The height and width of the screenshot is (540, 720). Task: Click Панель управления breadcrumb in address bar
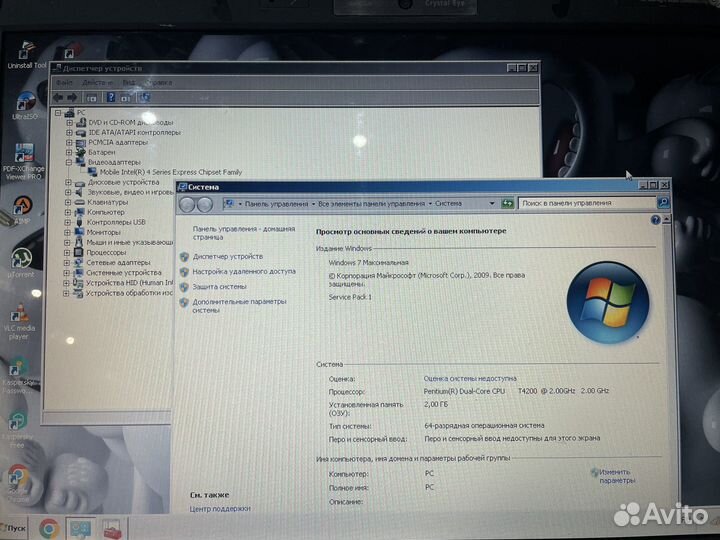coord(276,204)
